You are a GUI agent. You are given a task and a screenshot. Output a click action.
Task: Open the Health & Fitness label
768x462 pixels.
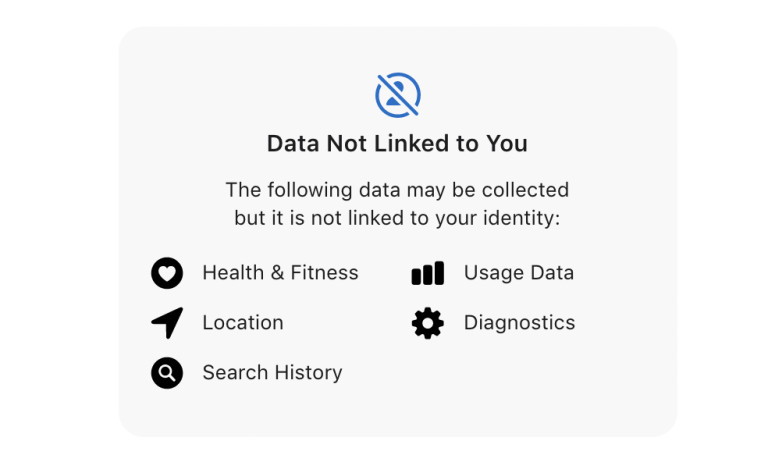[280, 273]
